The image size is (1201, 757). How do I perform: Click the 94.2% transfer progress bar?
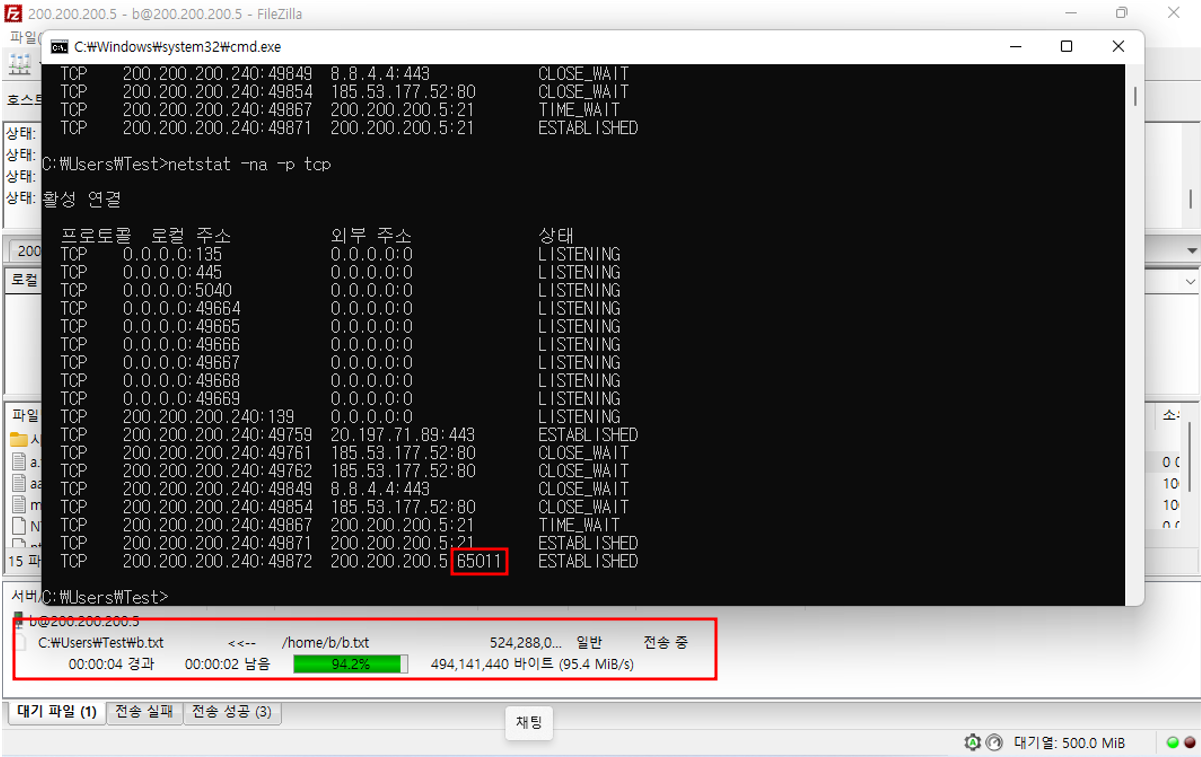coord(350,664)
